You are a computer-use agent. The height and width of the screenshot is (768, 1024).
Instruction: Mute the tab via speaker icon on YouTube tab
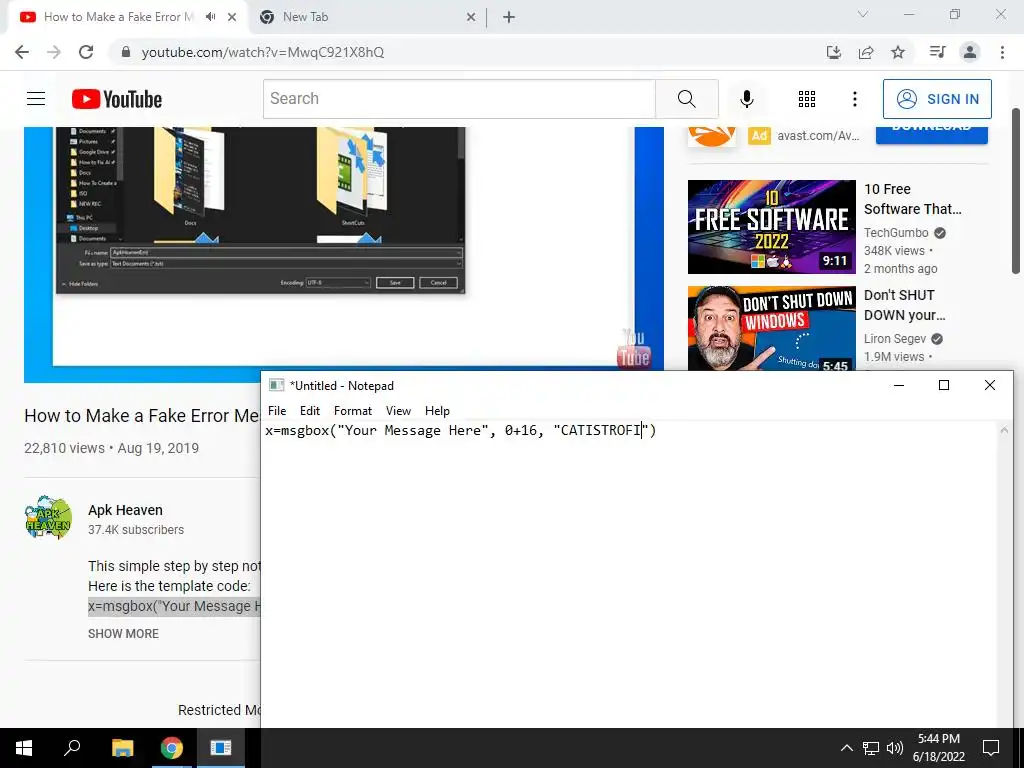coord(210,17)
